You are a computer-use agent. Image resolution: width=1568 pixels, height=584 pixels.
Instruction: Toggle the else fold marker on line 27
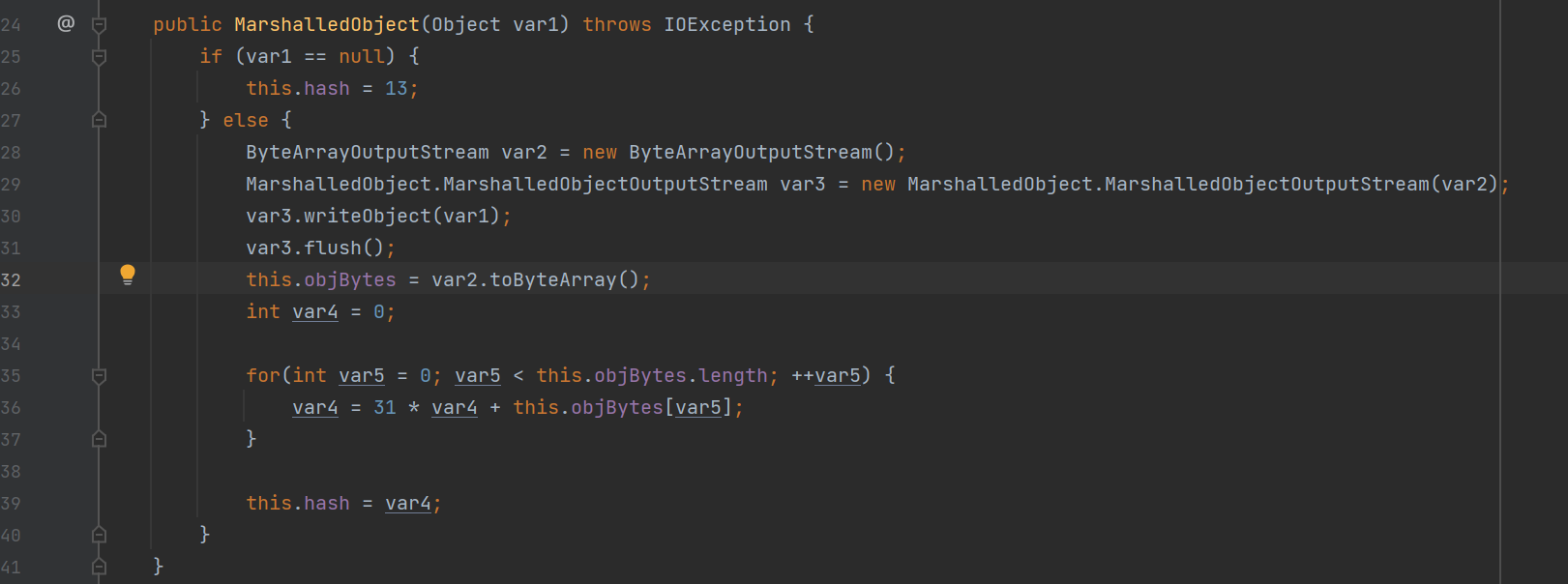point(99,120)
